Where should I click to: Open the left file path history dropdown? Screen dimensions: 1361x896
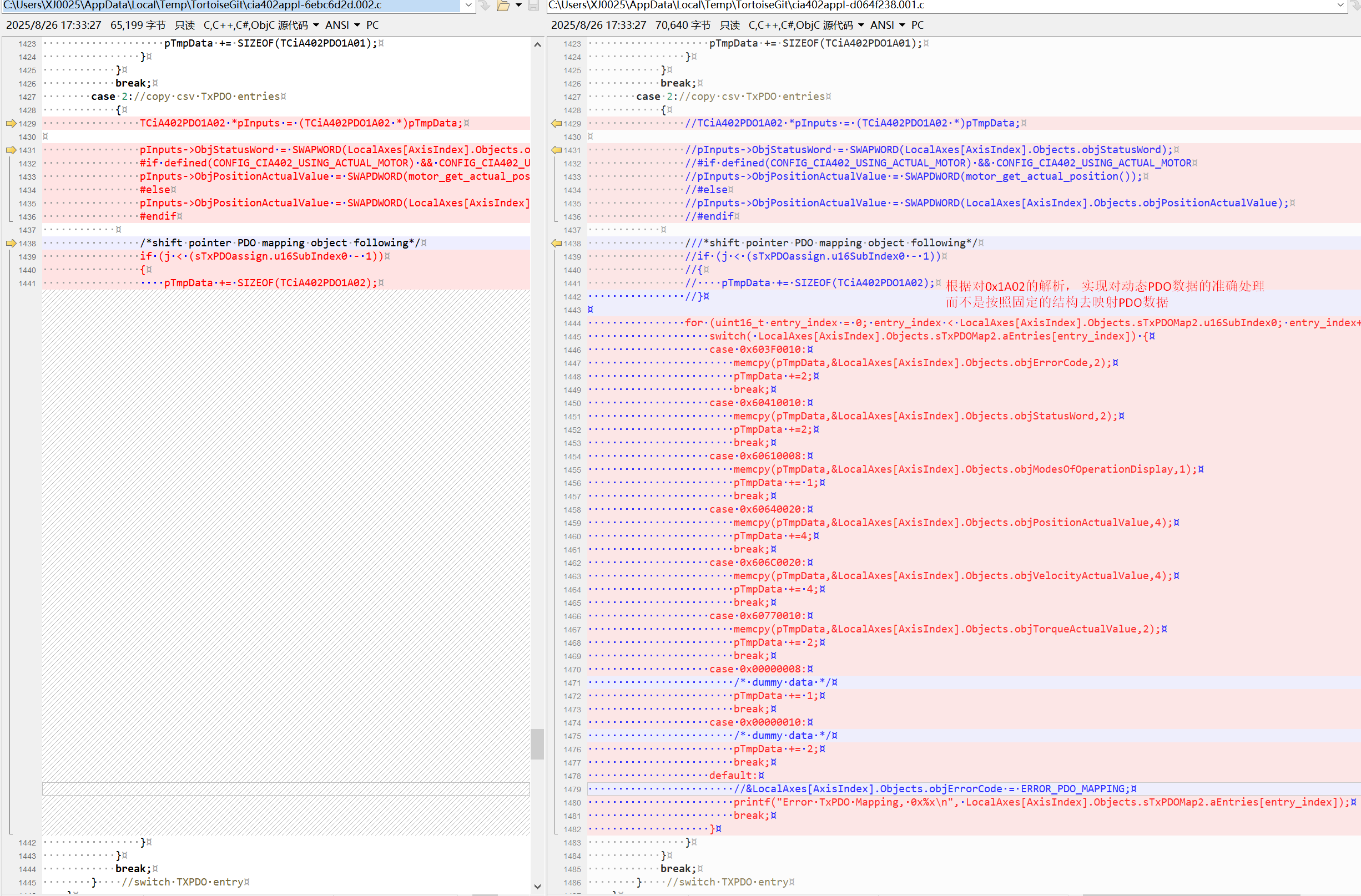pyautogui.click(x=468, y=5)
